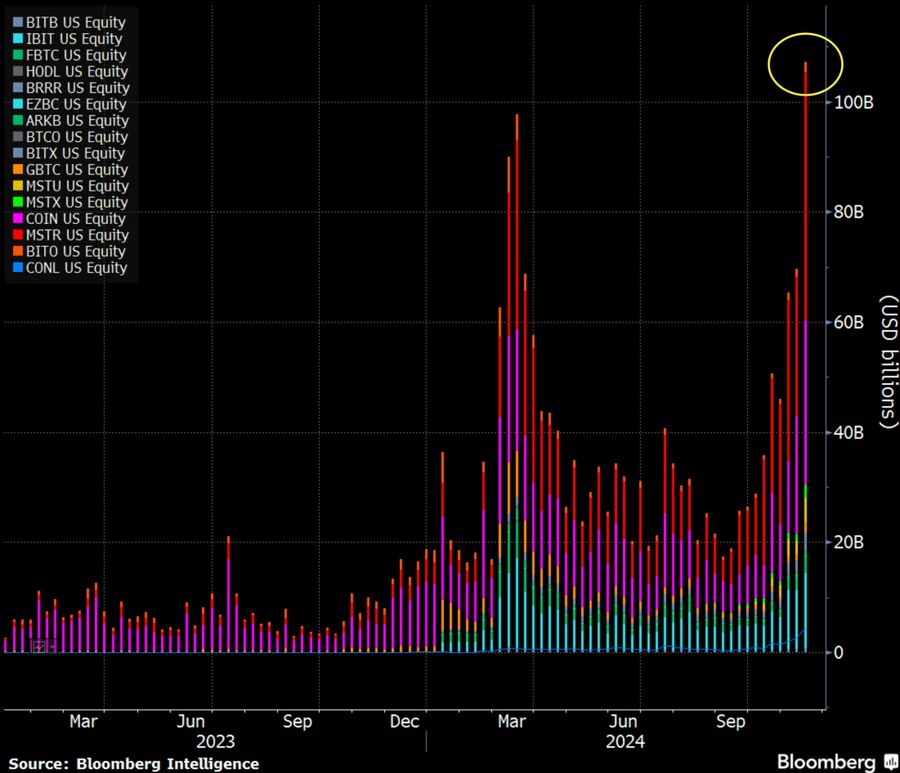Click the 100B label on the y-axis
Image resolution: width=900 pixels, height=773 pixels.
tap(853, 103)
